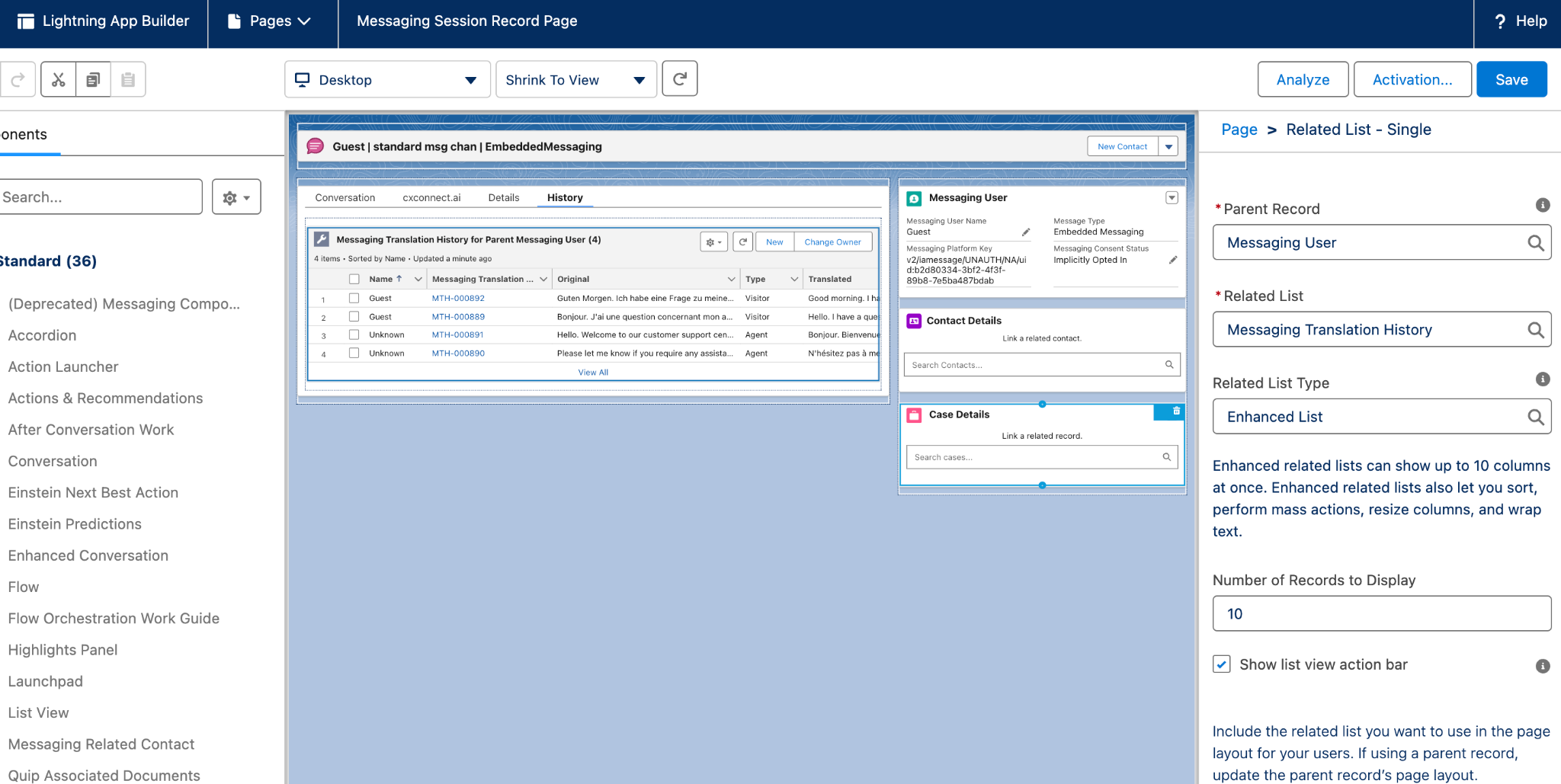Check the row for MTH-000889
The width and height of the screenshot is (1561, 784).
tap(354, 316)
